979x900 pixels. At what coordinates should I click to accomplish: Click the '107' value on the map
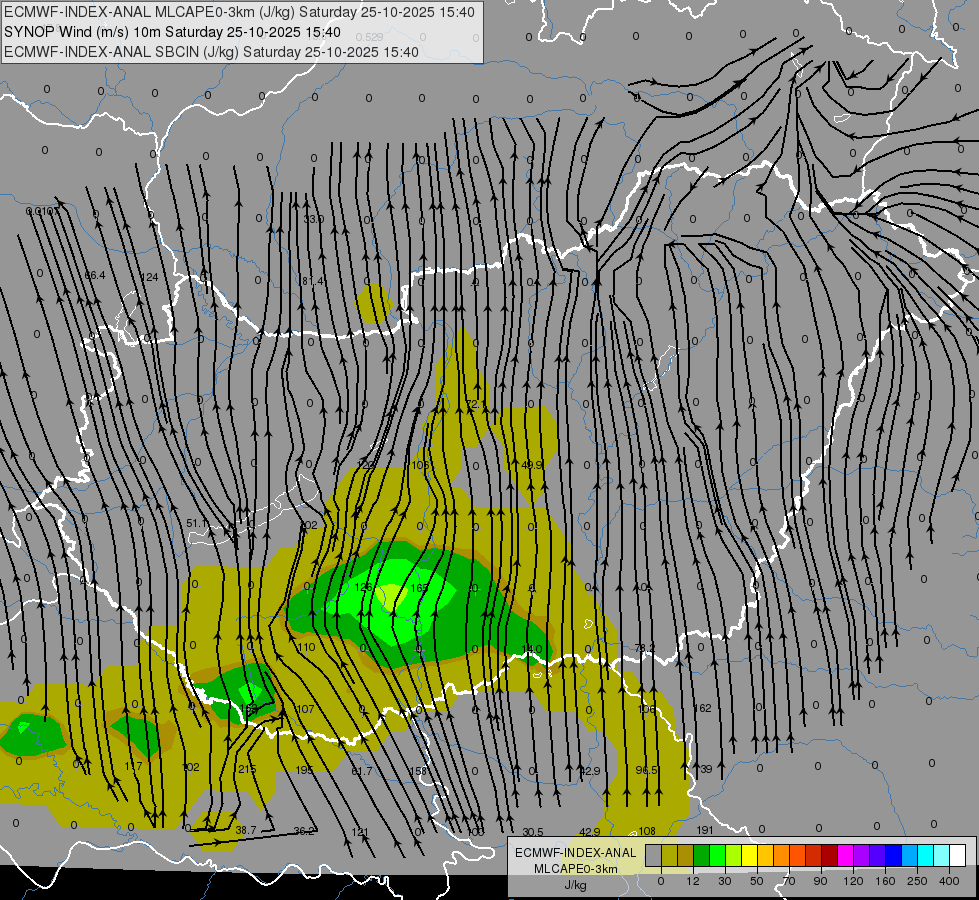[x=305, y=709]
